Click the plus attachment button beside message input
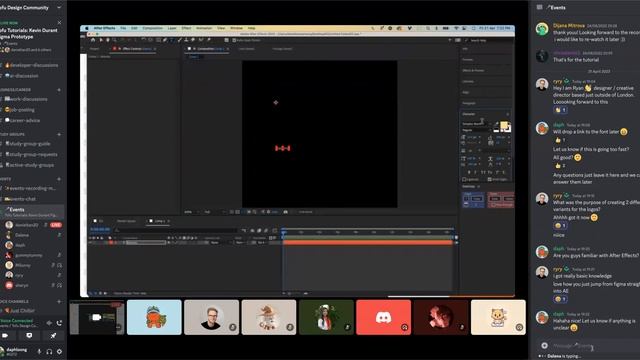This screenshot has width=640, height=360. pyautogui.click(x=544, y=346)
